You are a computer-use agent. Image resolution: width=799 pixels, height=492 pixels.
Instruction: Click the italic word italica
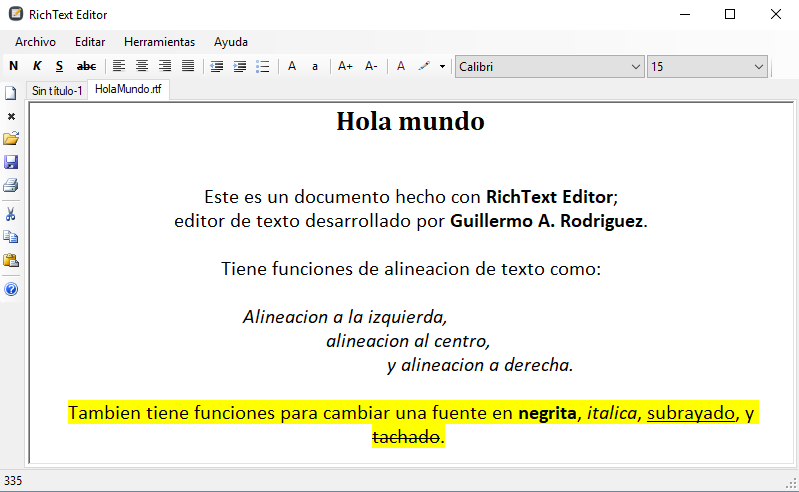pyautogui.click(x=612, y=413)
